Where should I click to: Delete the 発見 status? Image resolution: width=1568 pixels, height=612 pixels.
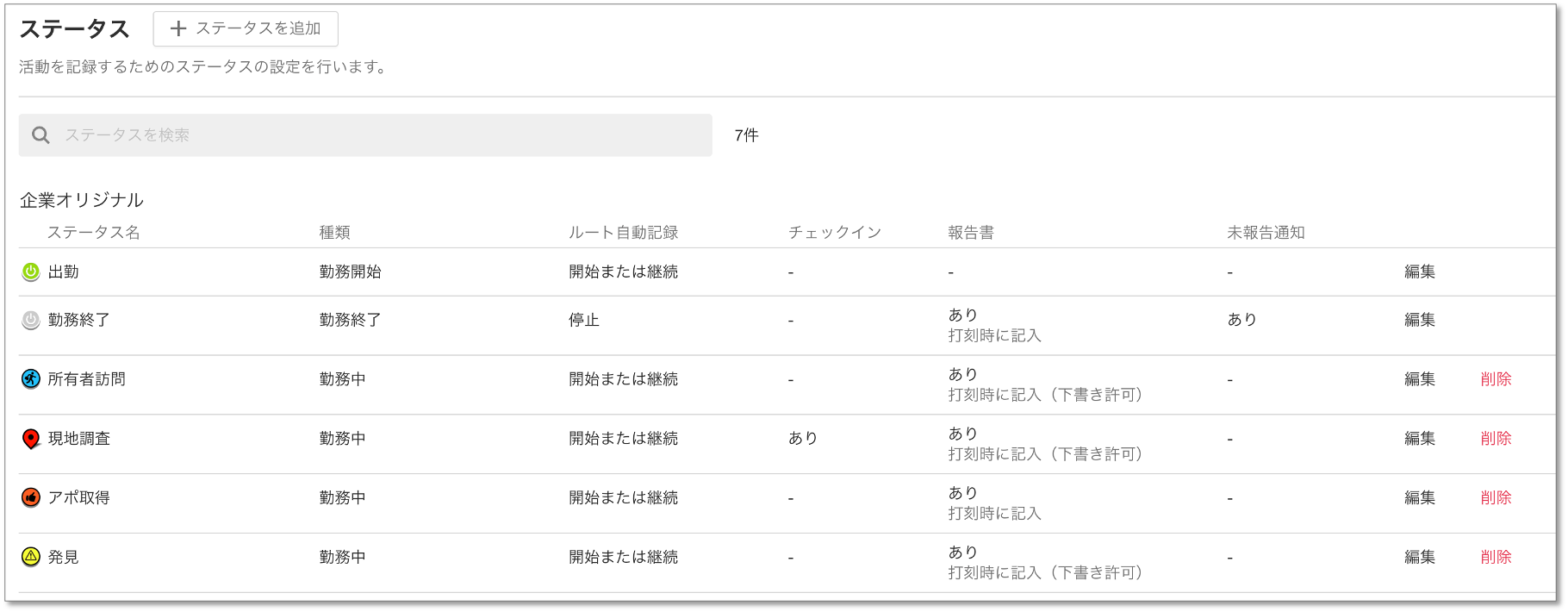[x=1496, y=557]
